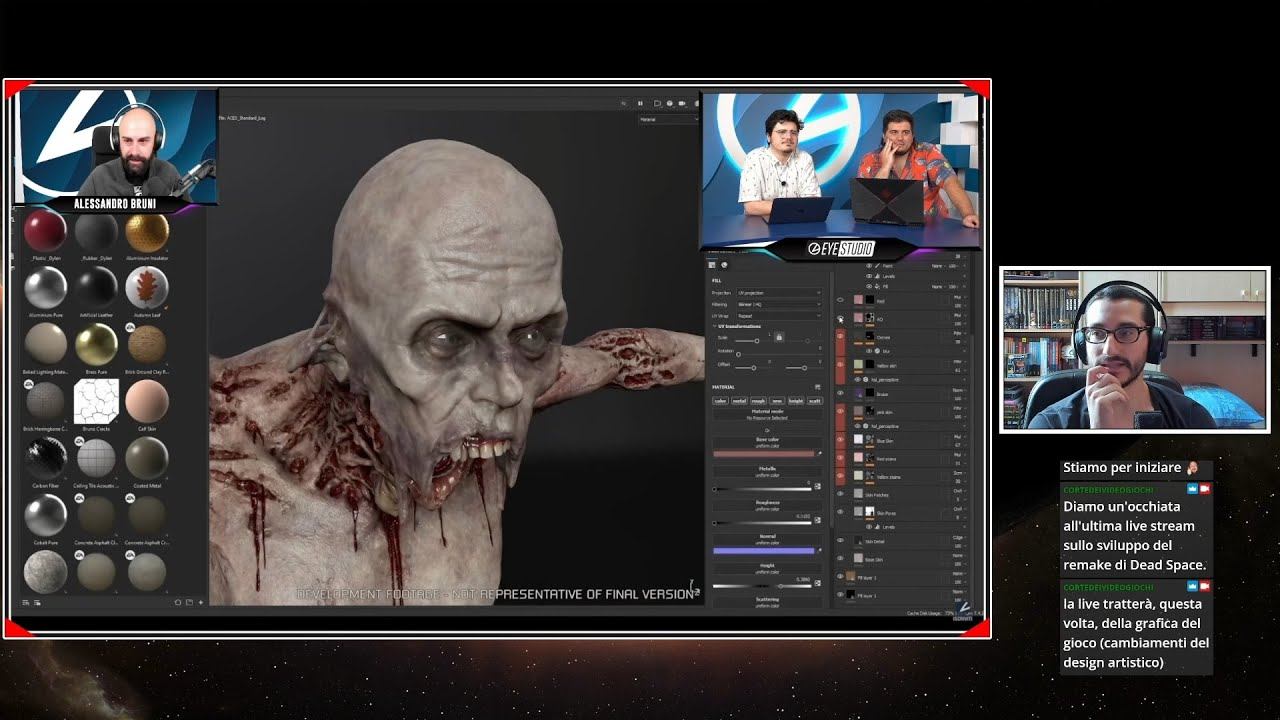This screenshot has width=1280, height=720.
Task: Pick the Carbon Fiber material
Action: pos(45,458)
